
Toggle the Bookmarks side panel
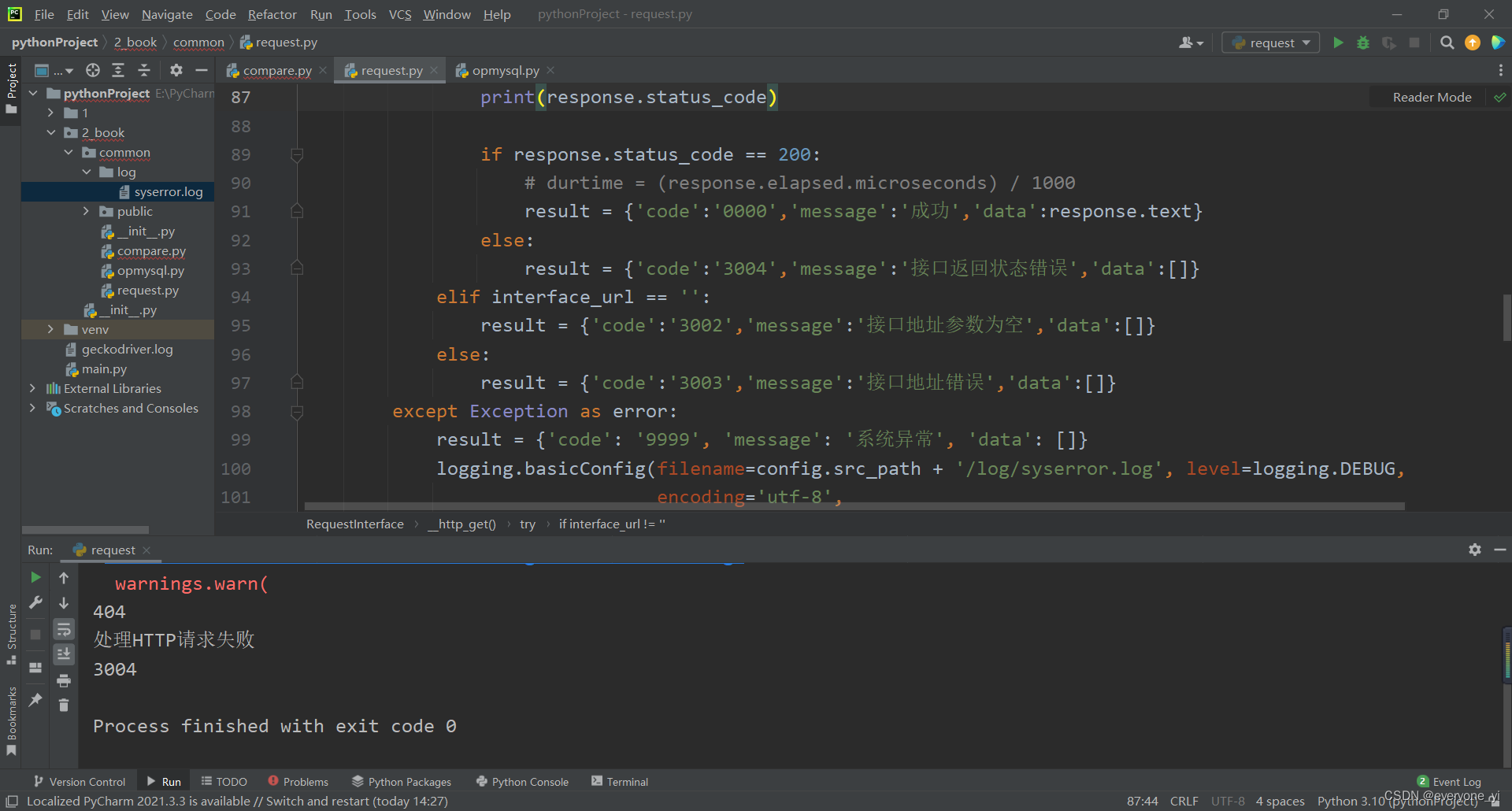click(x=11, y=720)
